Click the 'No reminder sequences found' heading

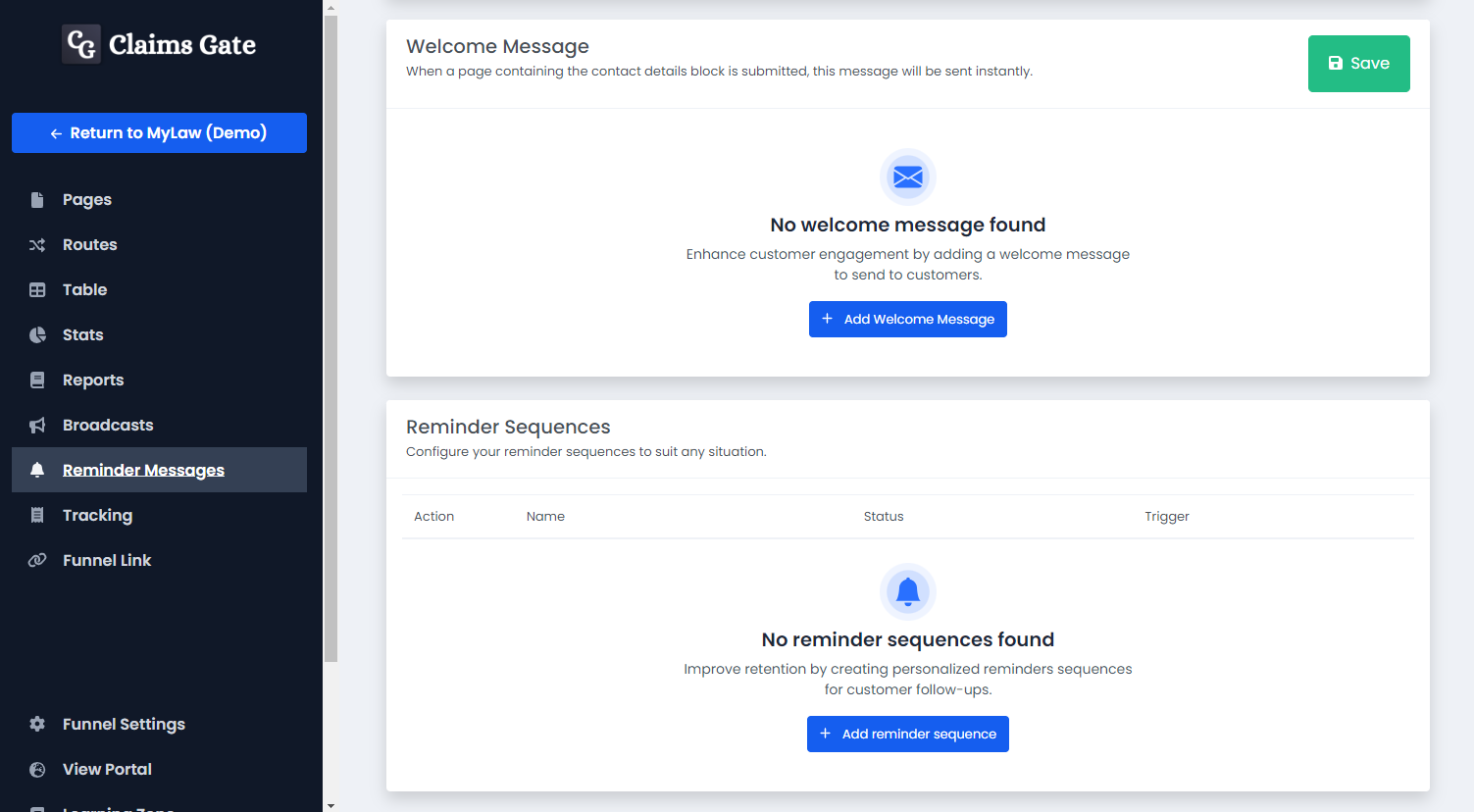click(x=908, y=639)
